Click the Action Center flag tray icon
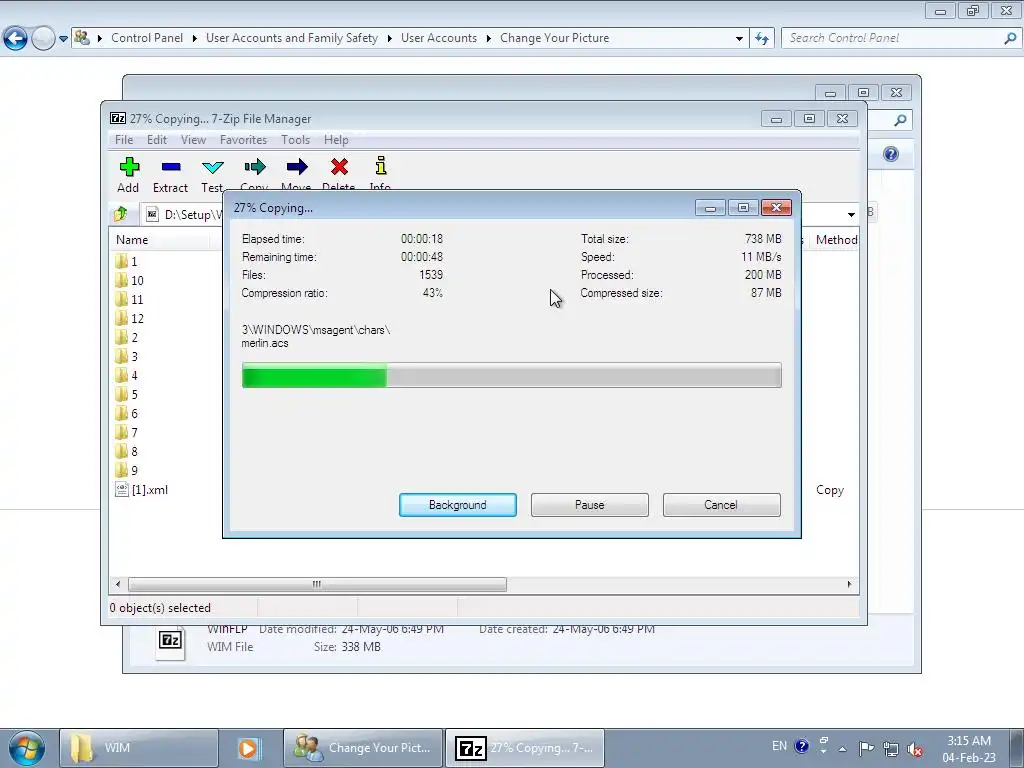Screen dimensions: 1024x768 click(x=866, y=748)
